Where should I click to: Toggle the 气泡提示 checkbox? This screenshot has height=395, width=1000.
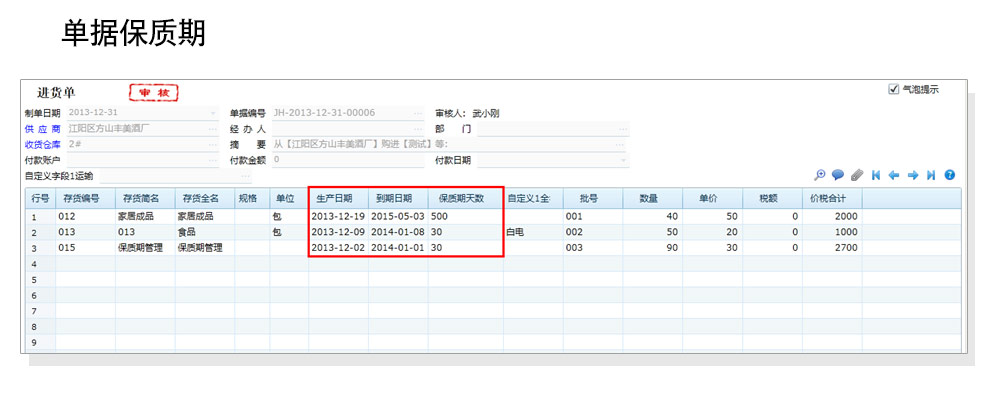pos(893,89)
